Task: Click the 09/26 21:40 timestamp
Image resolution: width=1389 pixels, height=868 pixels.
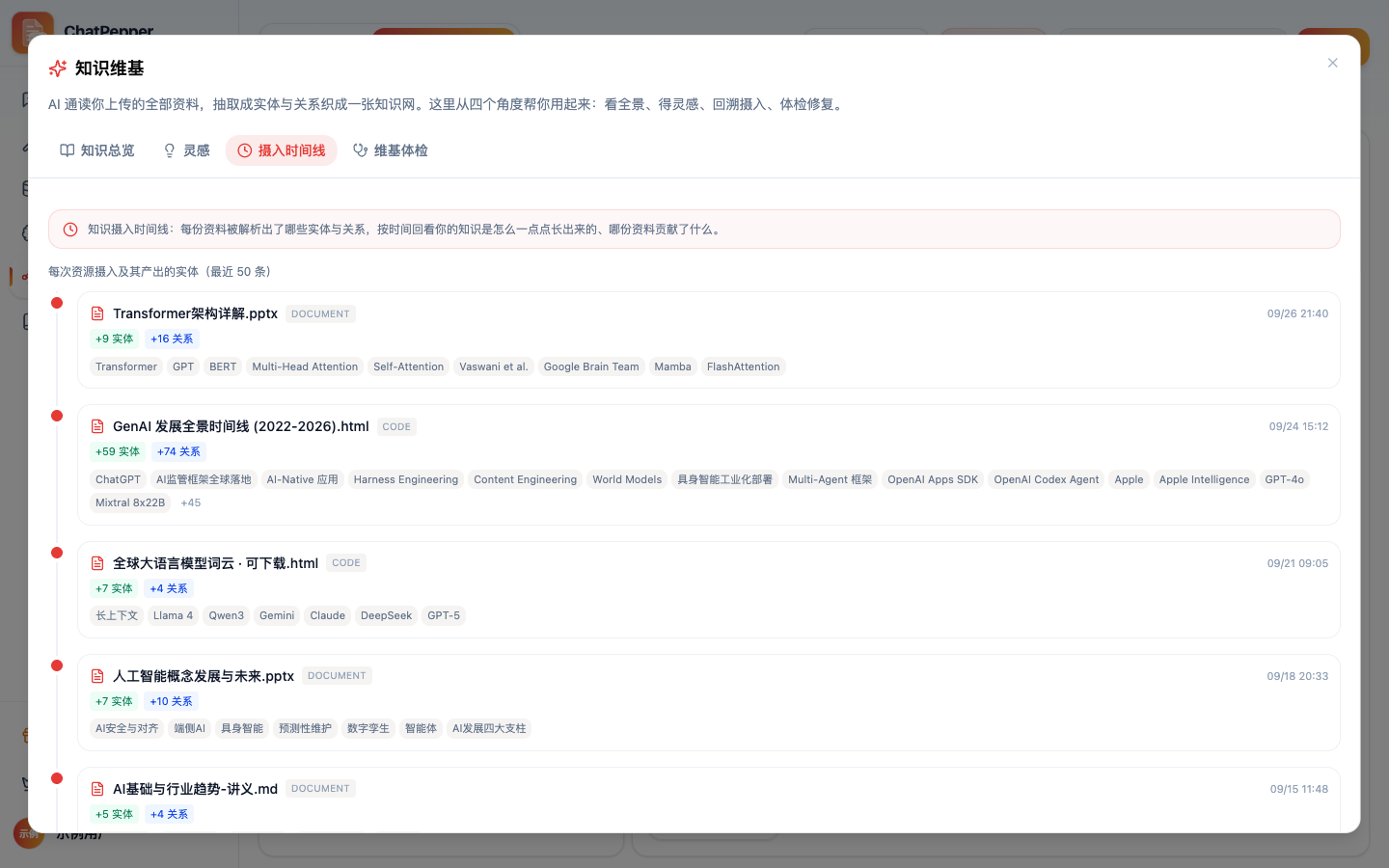Action: 1297,313
